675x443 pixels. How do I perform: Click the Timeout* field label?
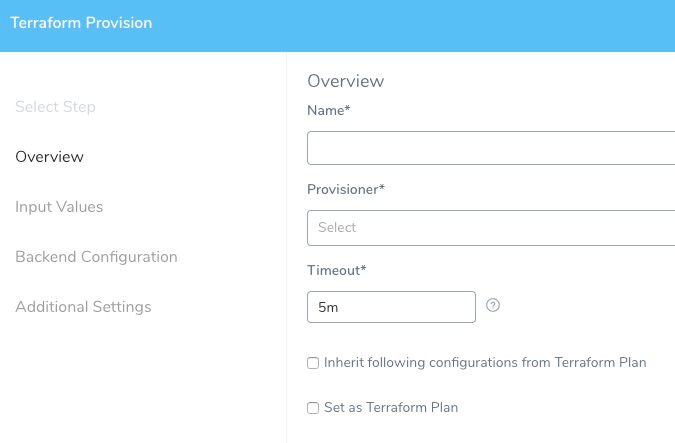337,270
